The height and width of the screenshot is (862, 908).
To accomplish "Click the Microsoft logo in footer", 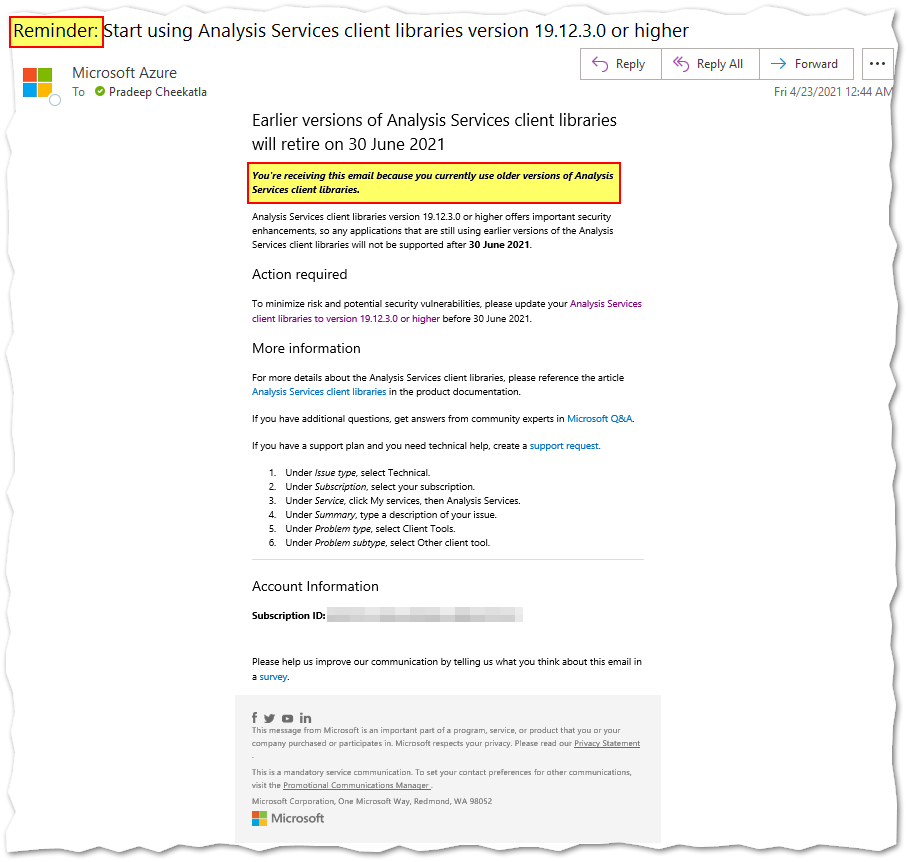I will (x=288, y=818).
